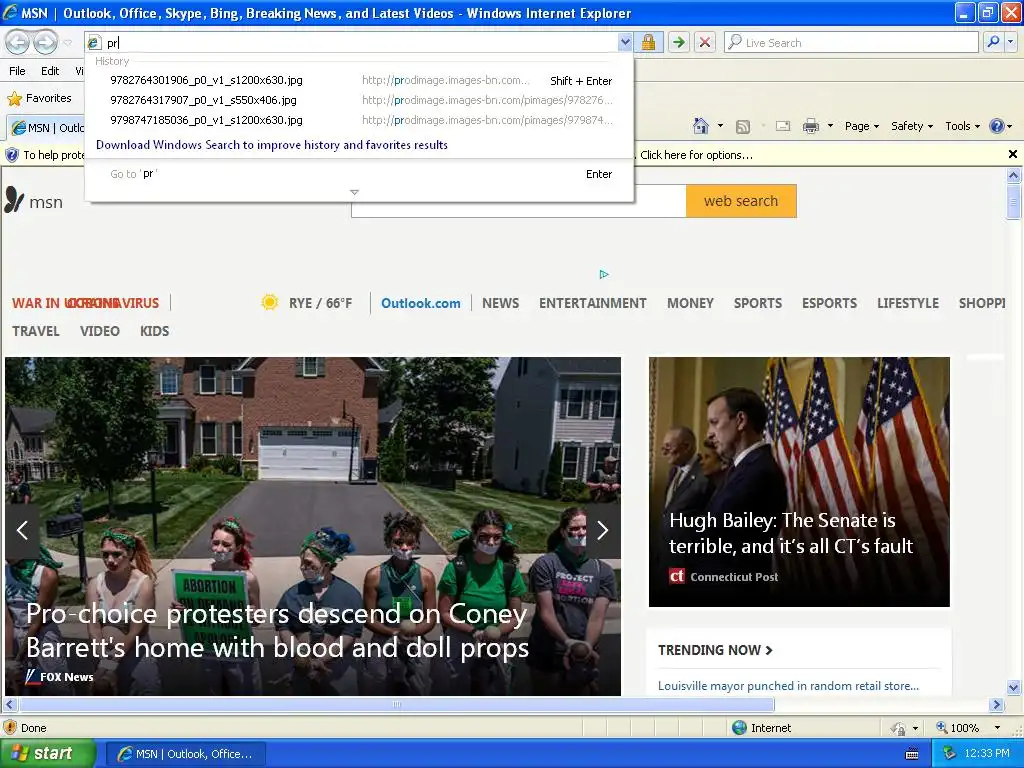Click vertical scrollbar down arrow

1013,687
